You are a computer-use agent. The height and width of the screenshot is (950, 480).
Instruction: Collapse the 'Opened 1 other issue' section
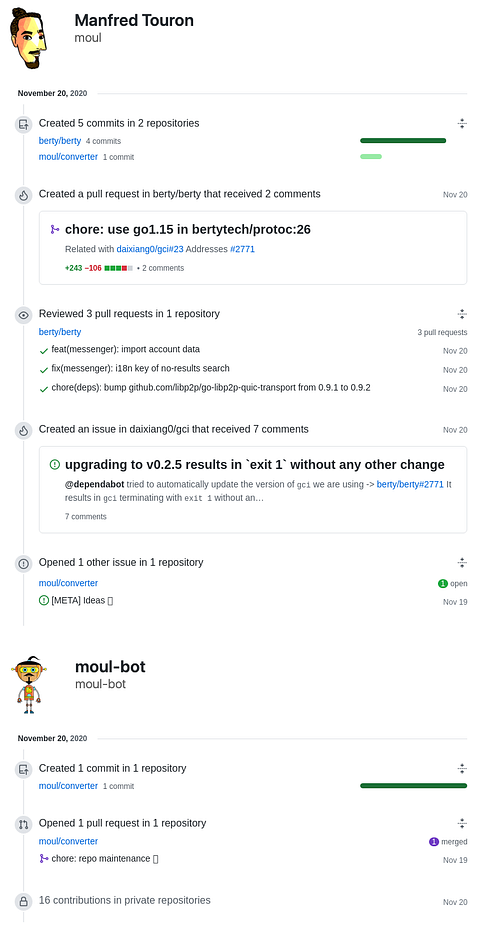[462, 562]
